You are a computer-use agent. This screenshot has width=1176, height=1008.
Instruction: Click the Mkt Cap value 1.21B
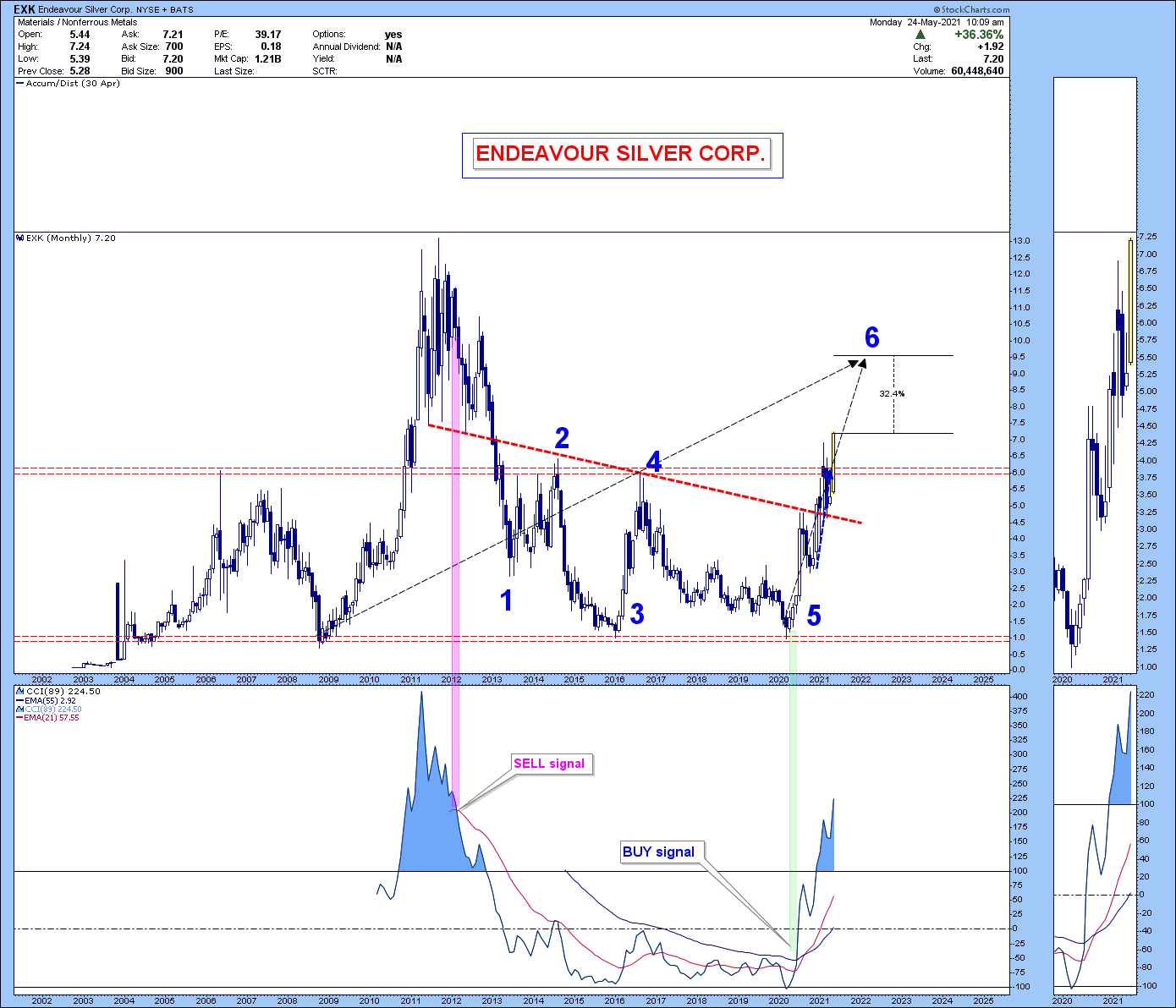click(268, 59)
